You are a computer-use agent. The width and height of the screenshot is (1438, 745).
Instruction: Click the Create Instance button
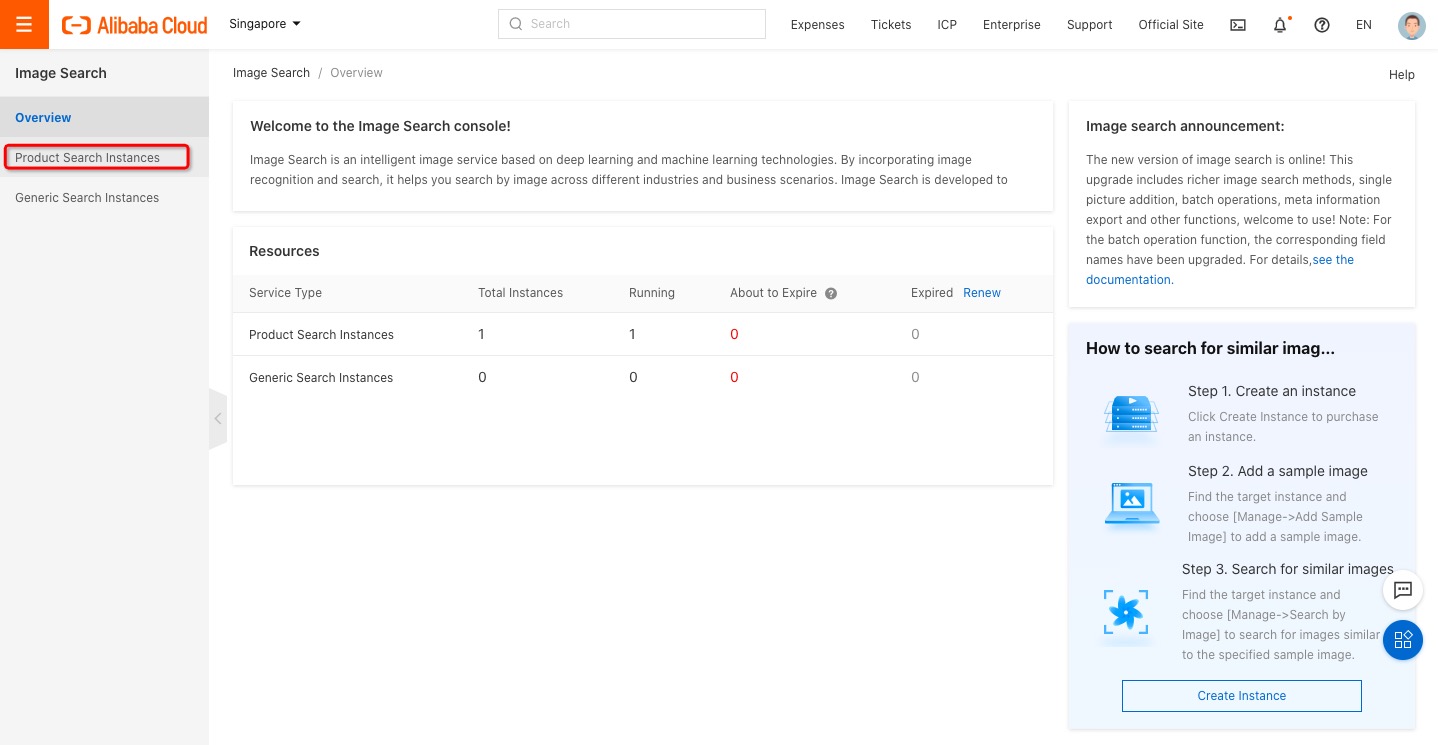coord(1242,696)
